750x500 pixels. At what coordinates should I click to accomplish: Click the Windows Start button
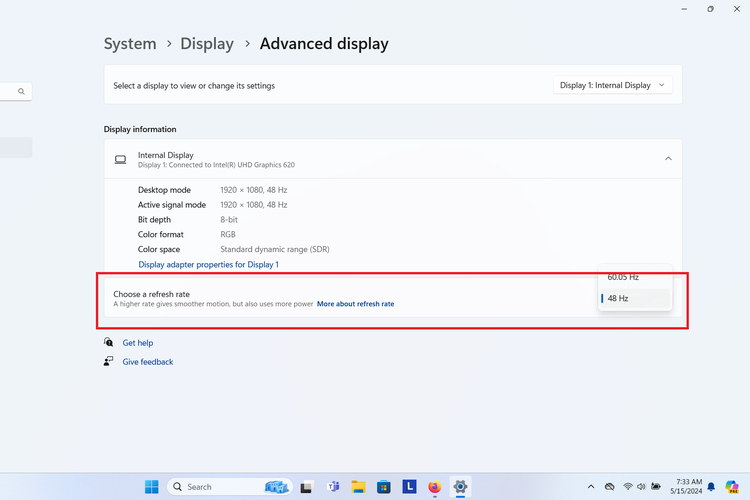click(x=152, y=487)
